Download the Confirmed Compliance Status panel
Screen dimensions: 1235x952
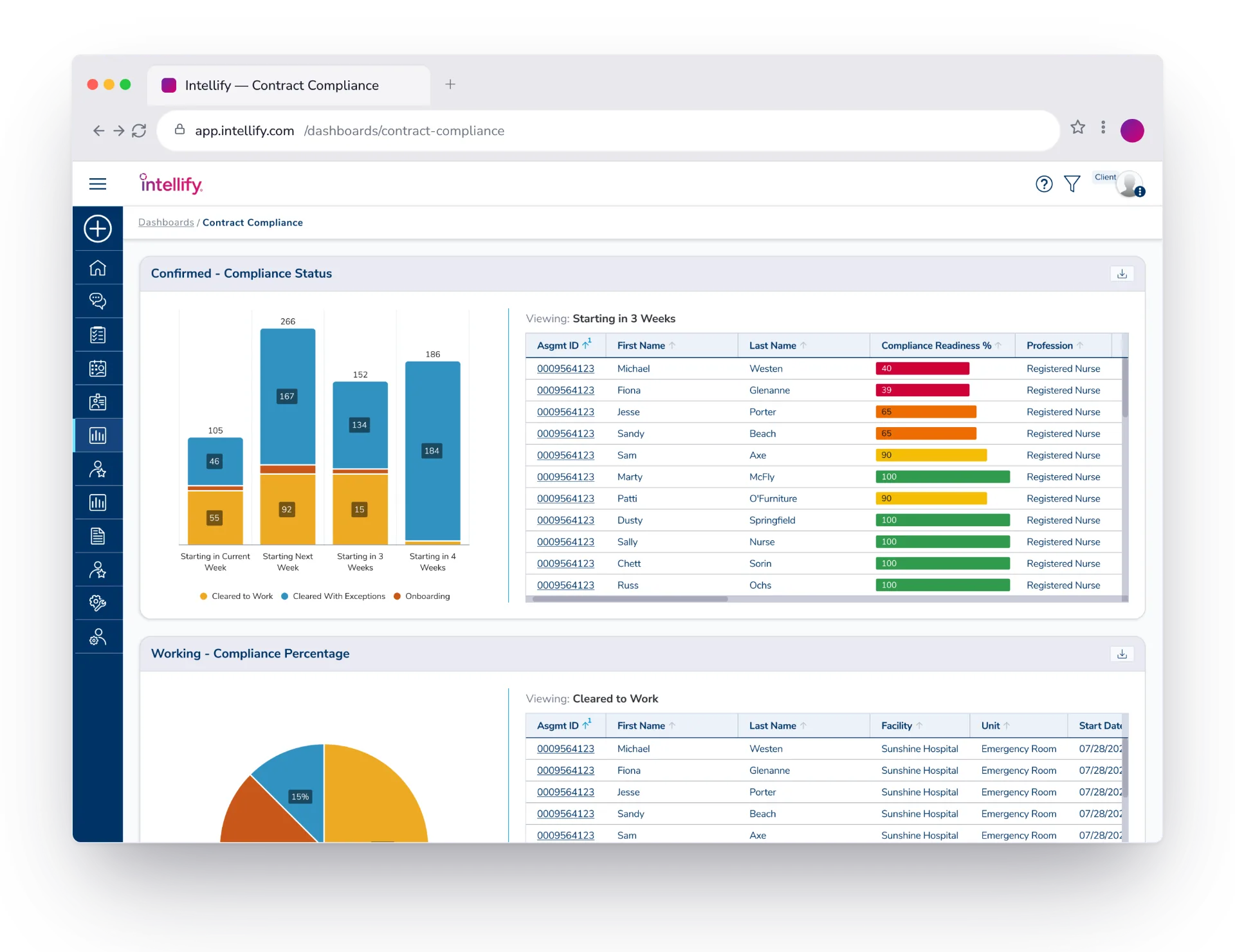(x=1122, y=273)
